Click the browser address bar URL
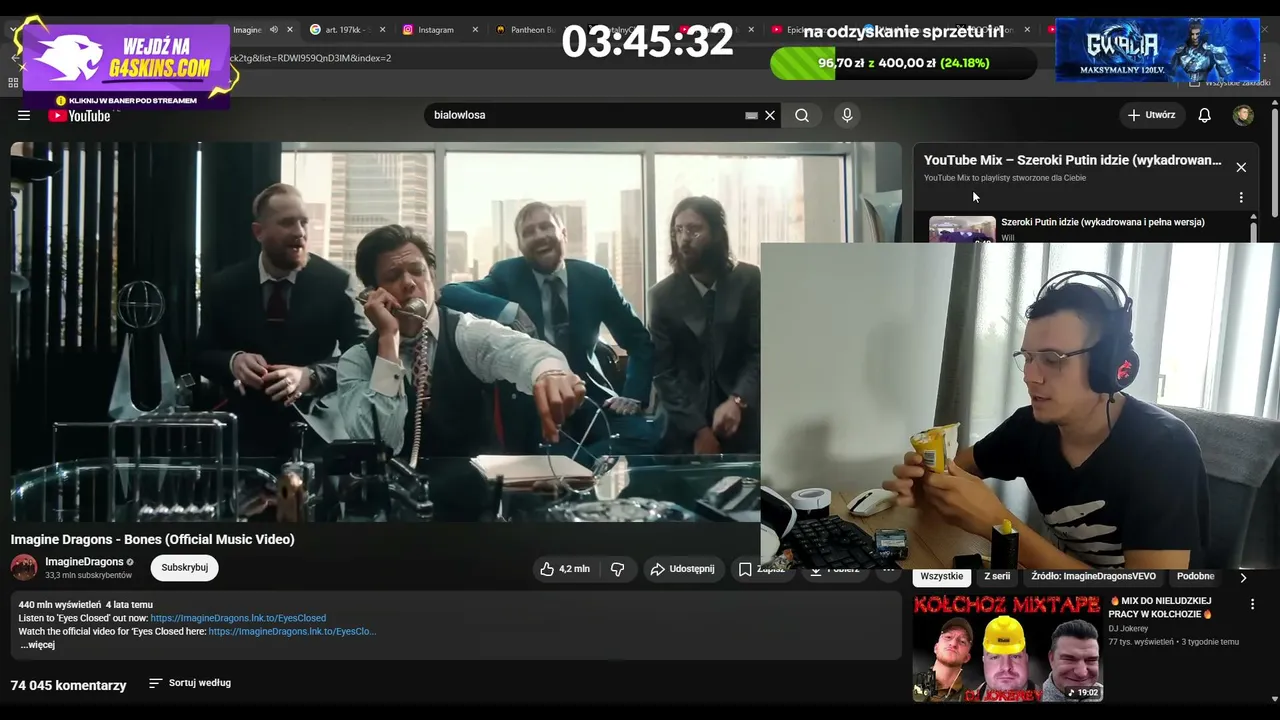This screenshot has width=1280, height=720. (310, 58)
